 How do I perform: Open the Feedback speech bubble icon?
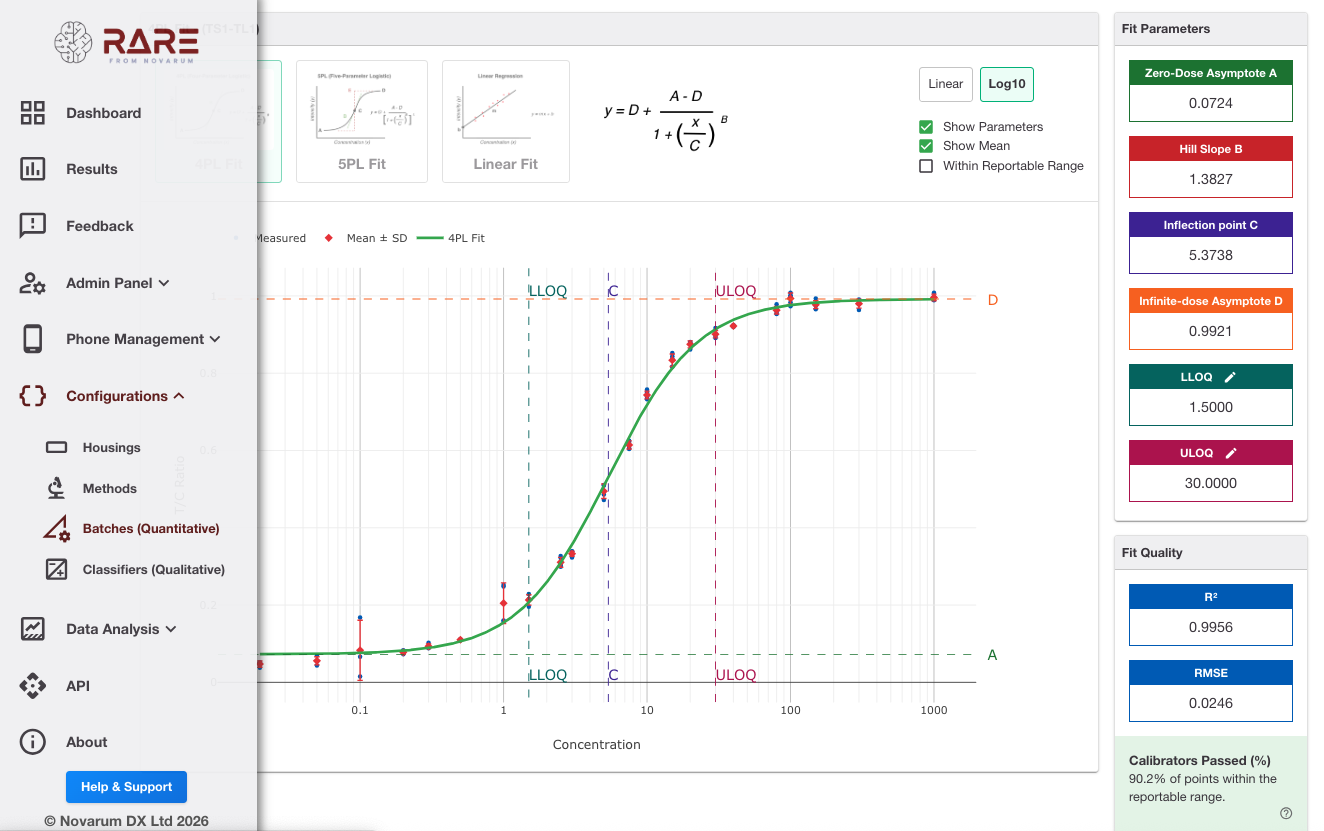pyautogui.click(x=33, y=226)
